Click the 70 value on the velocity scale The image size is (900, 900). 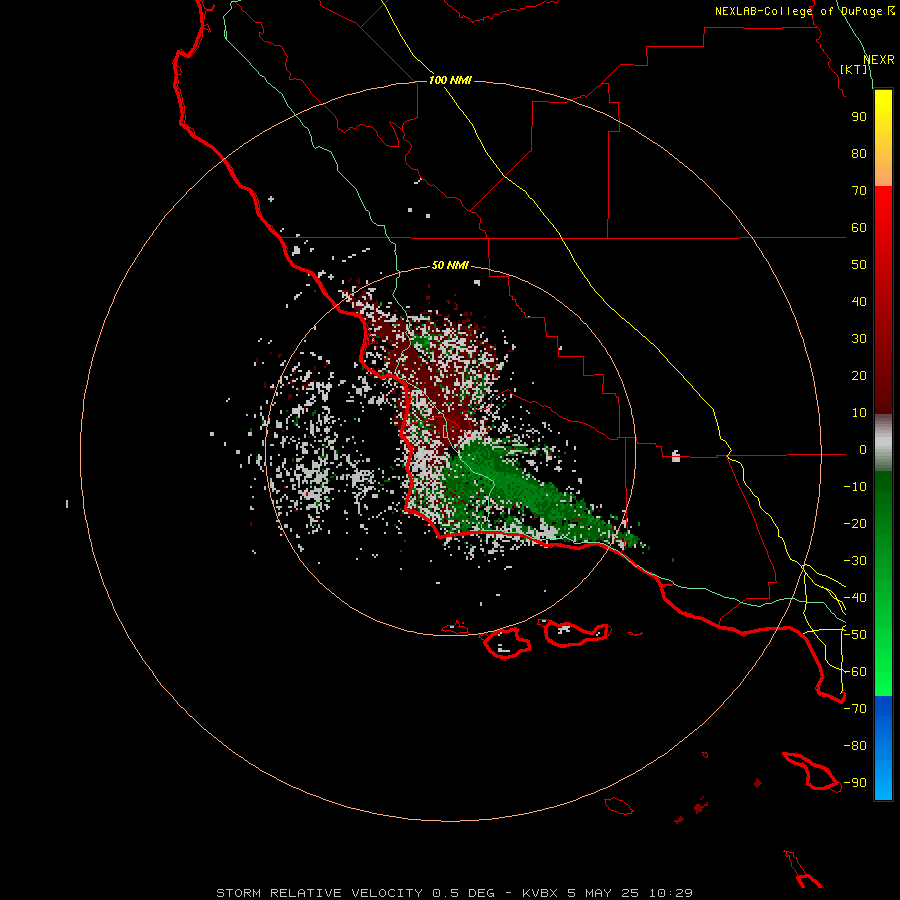click(x=859, y=191)
